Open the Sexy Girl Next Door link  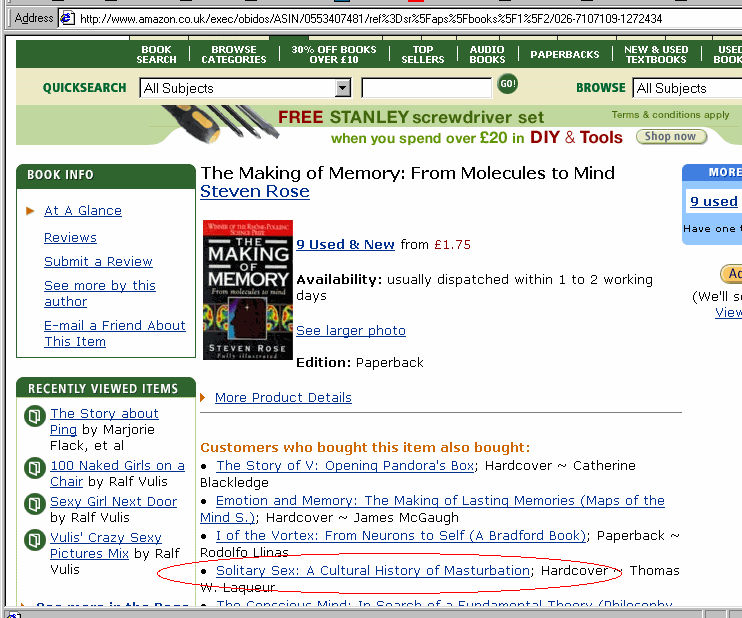[114, 501]
